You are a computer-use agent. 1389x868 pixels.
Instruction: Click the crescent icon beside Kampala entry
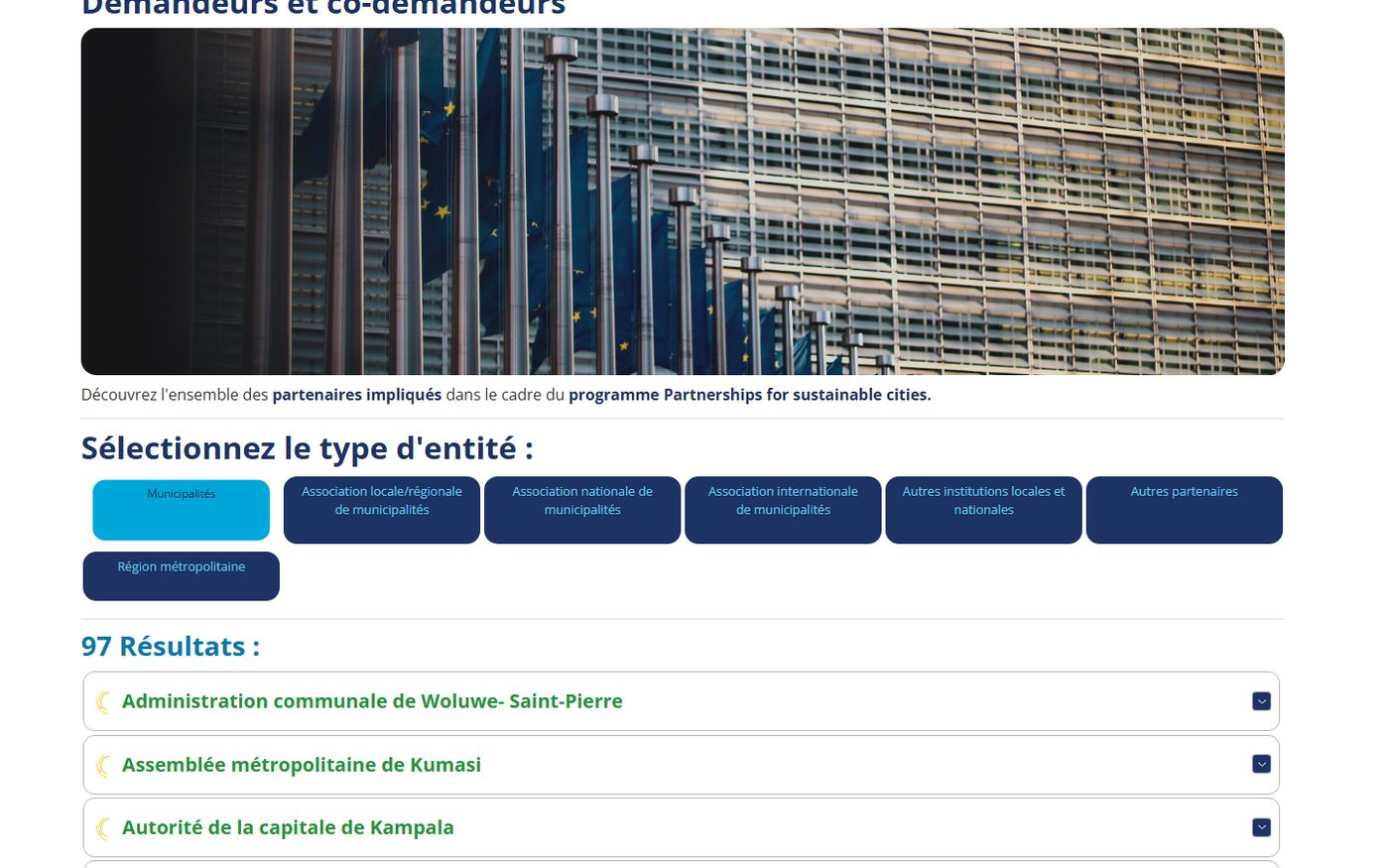click(103, 828)
